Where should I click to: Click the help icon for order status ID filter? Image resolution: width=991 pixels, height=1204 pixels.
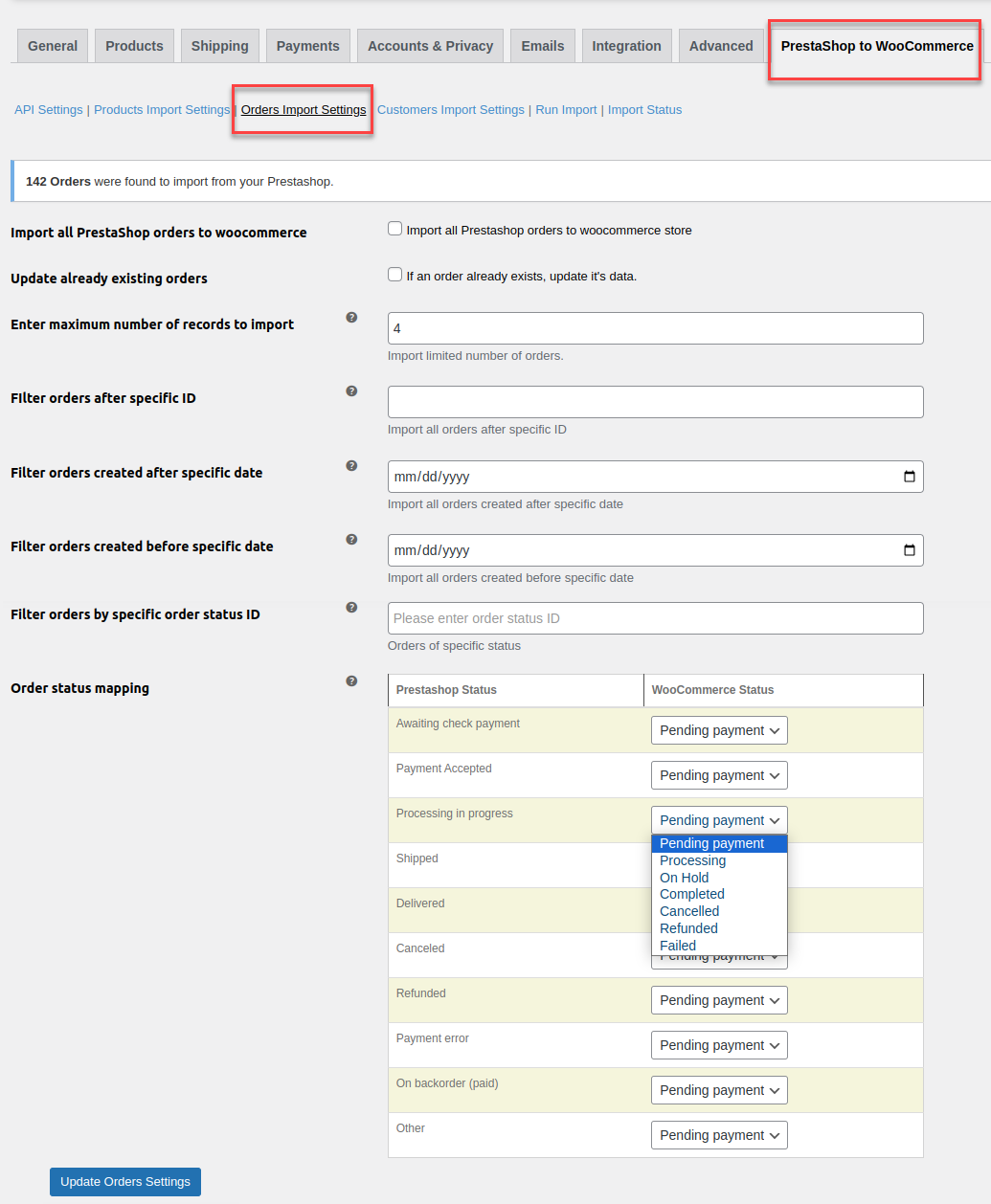pos(351,607)
